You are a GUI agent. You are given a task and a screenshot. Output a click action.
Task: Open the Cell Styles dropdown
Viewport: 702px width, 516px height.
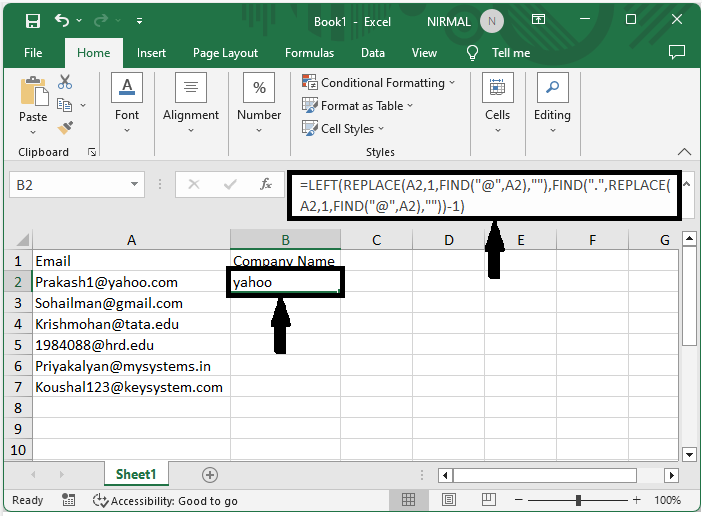(343, 129)
